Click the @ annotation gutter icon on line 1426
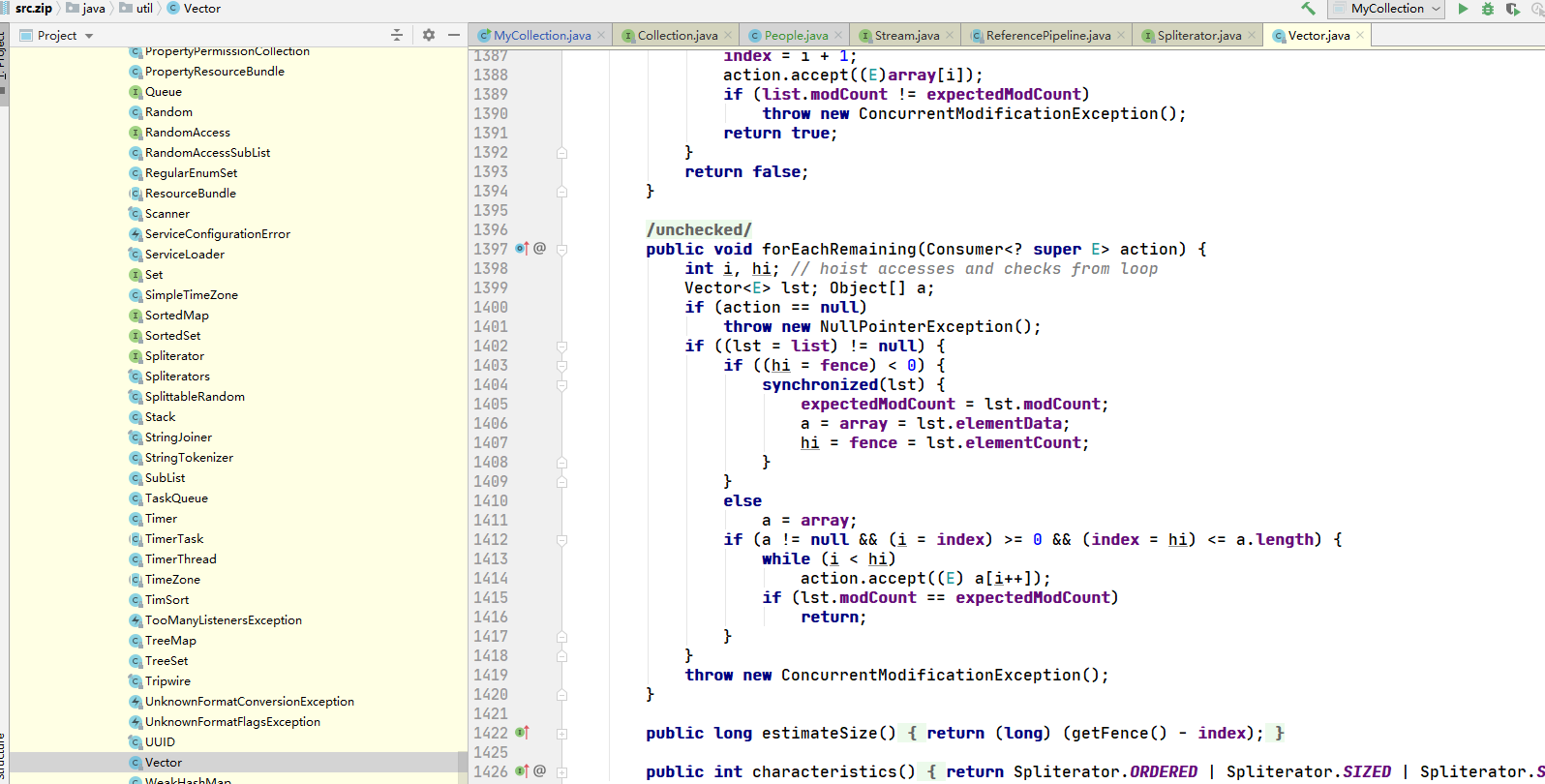This screenshot has width=1545, height=784. (x=540, y=771)
